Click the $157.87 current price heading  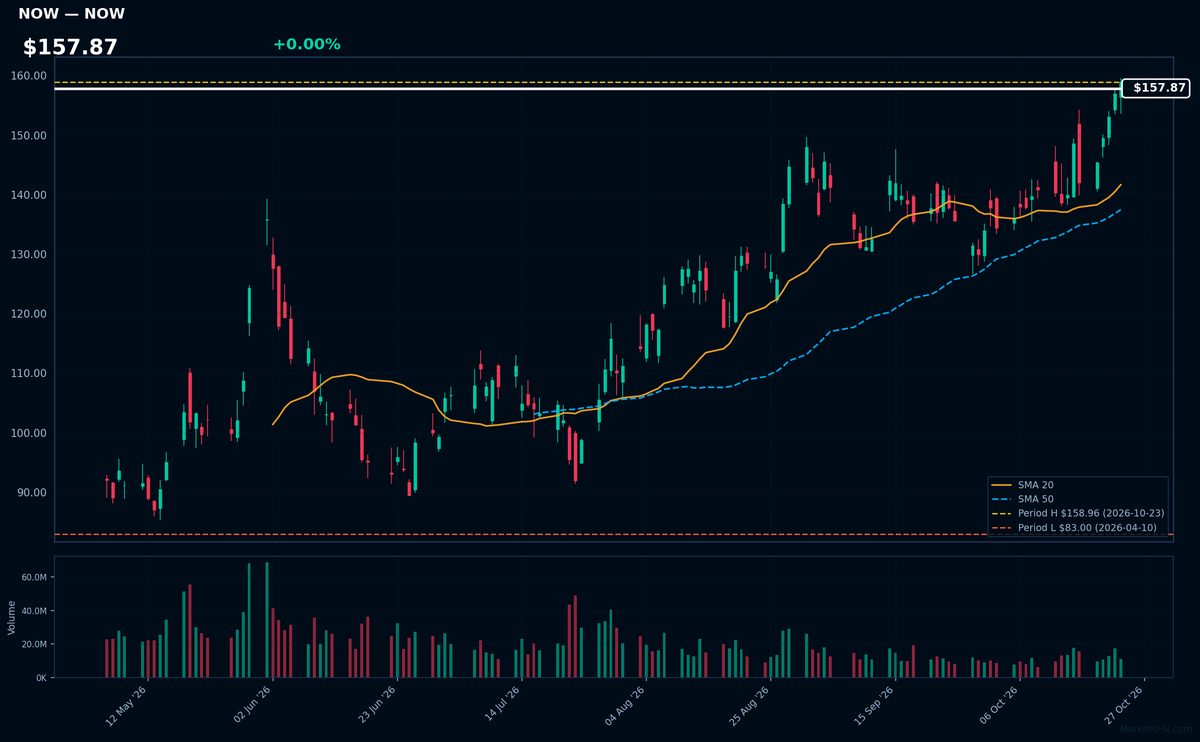pyautogui.click(x=70, y=47)
